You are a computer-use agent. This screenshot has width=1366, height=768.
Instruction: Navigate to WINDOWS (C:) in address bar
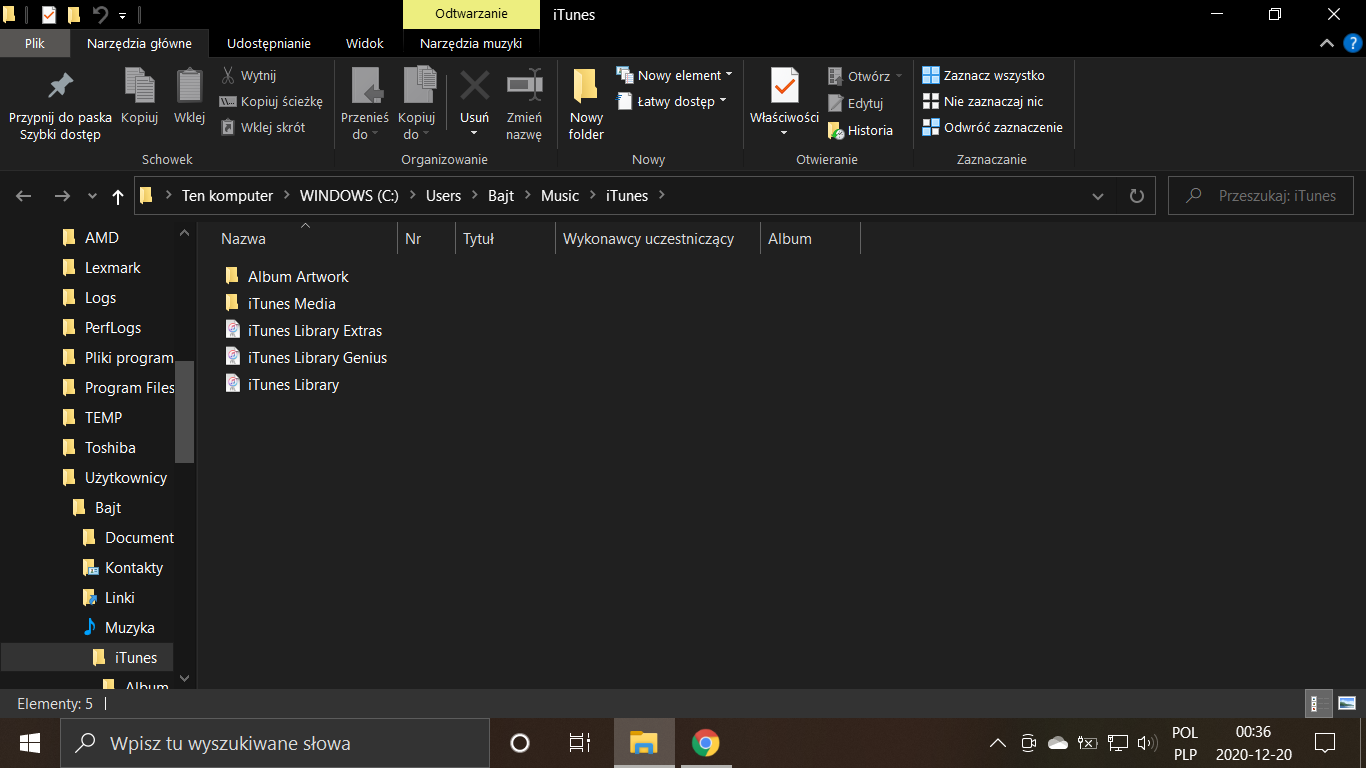point(349,196)
